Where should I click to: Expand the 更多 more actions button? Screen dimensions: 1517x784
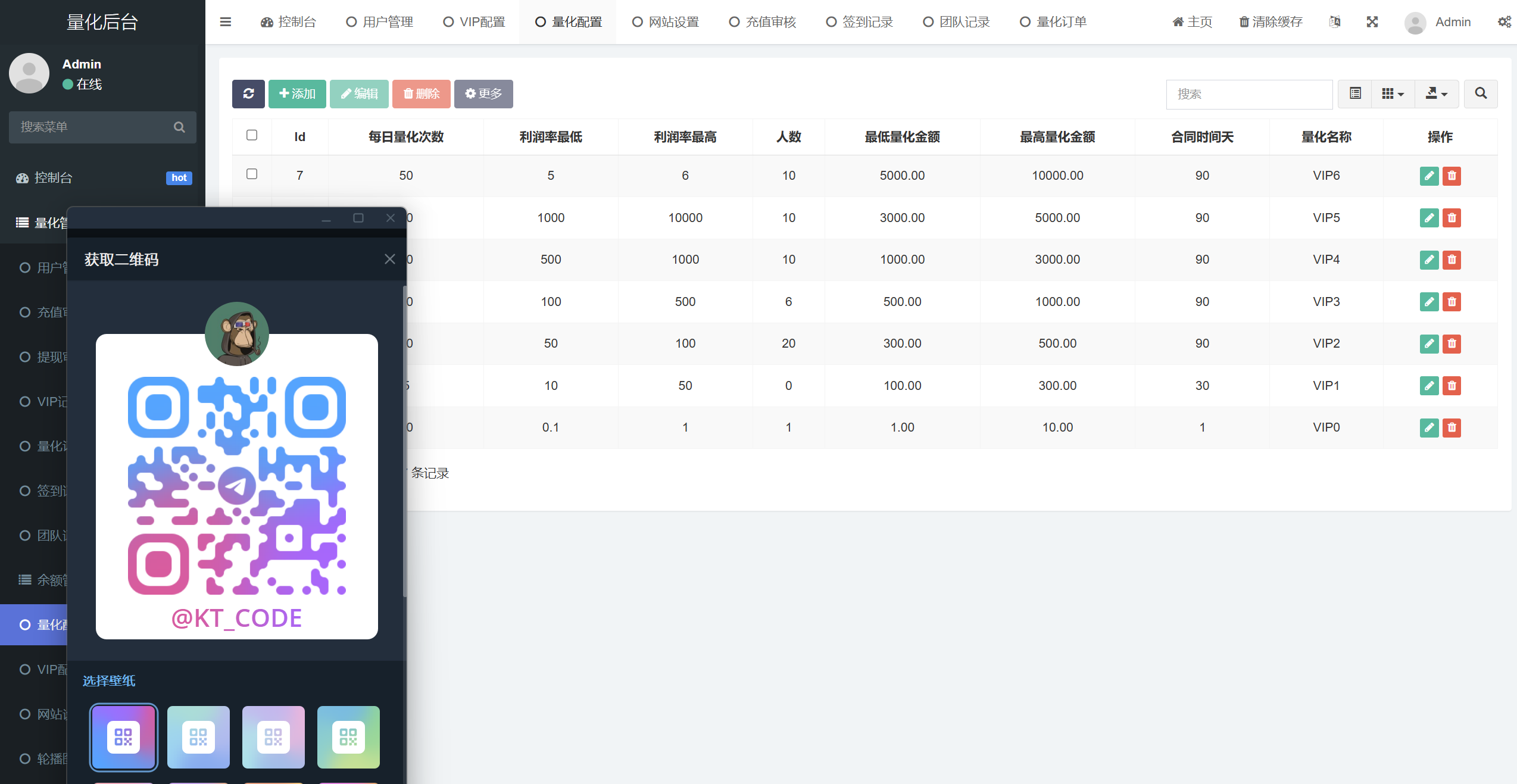coord(483,93)
